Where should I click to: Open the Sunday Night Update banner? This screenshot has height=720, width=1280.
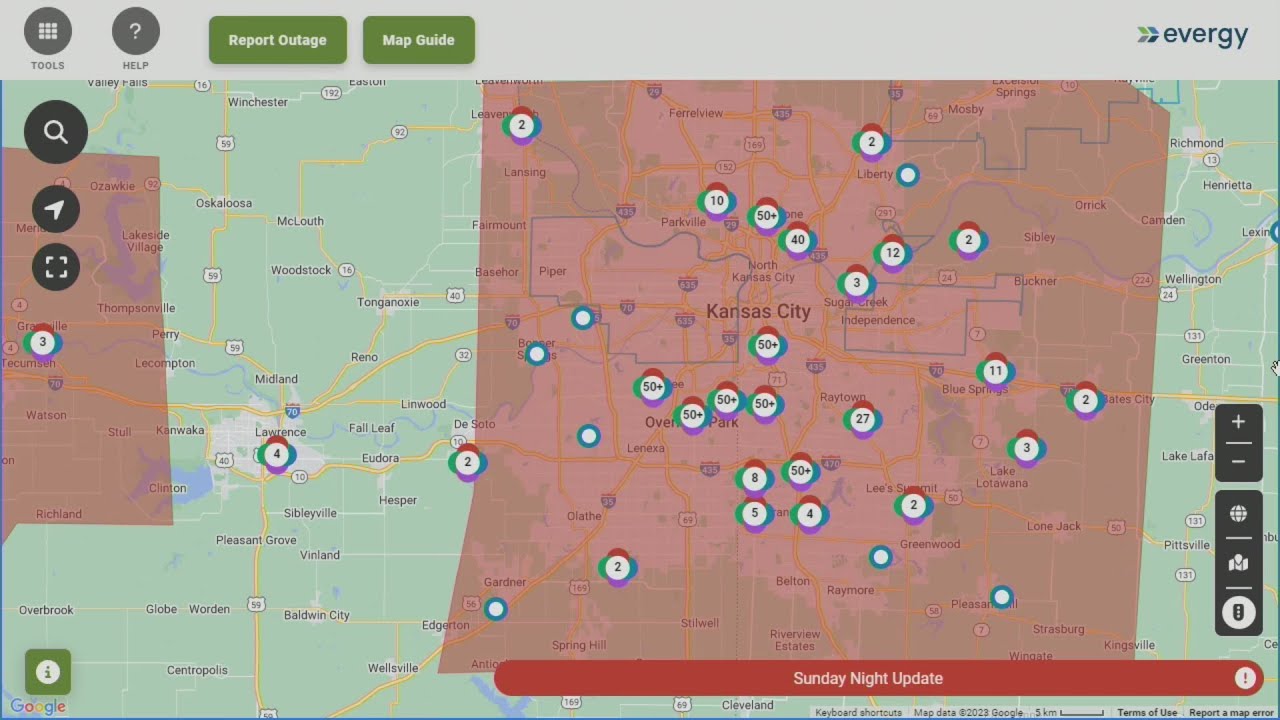(879, 678)
